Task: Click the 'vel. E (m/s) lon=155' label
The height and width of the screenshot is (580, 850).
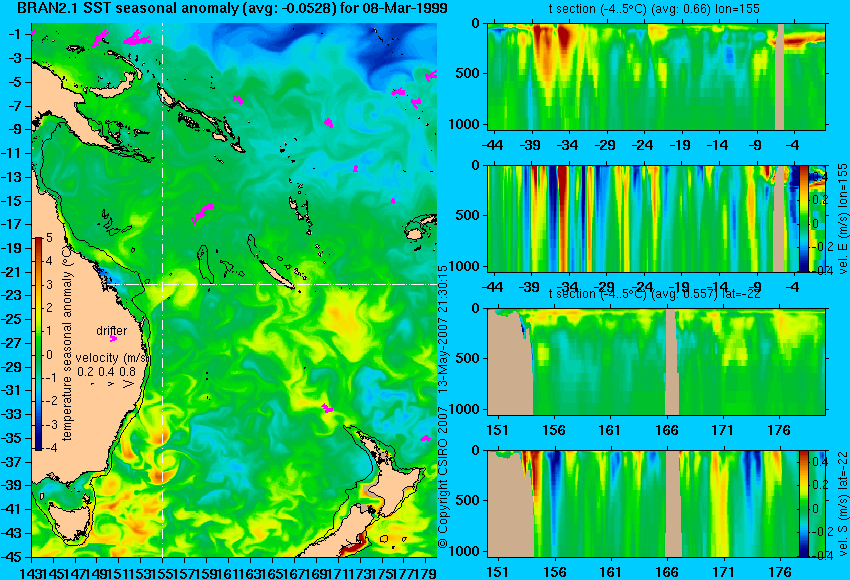Action: point(842,218)
